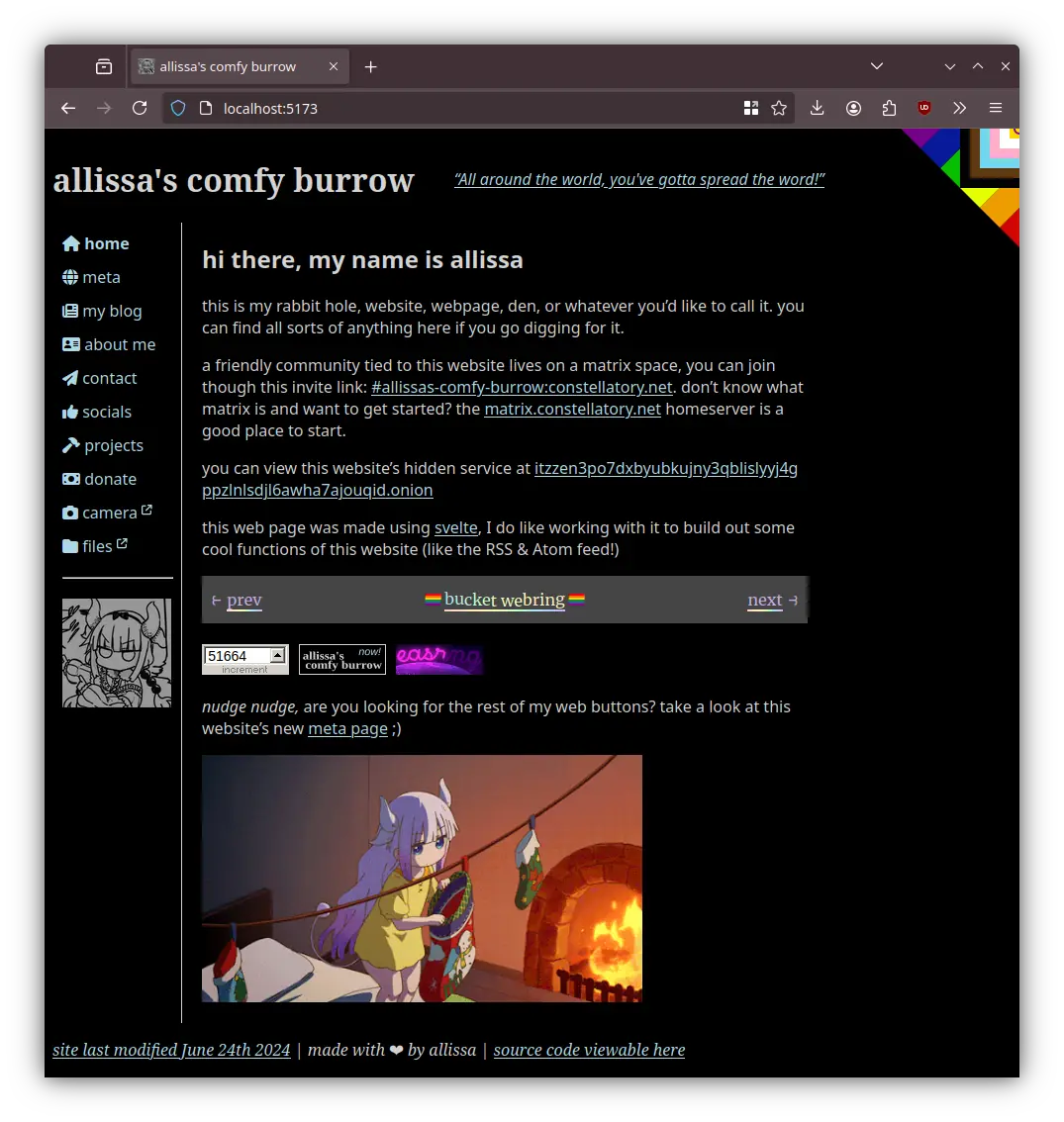Viewport: 1064px width, 1122px height.
Task: Open source code viewable here link
Action: [589, 1050]
